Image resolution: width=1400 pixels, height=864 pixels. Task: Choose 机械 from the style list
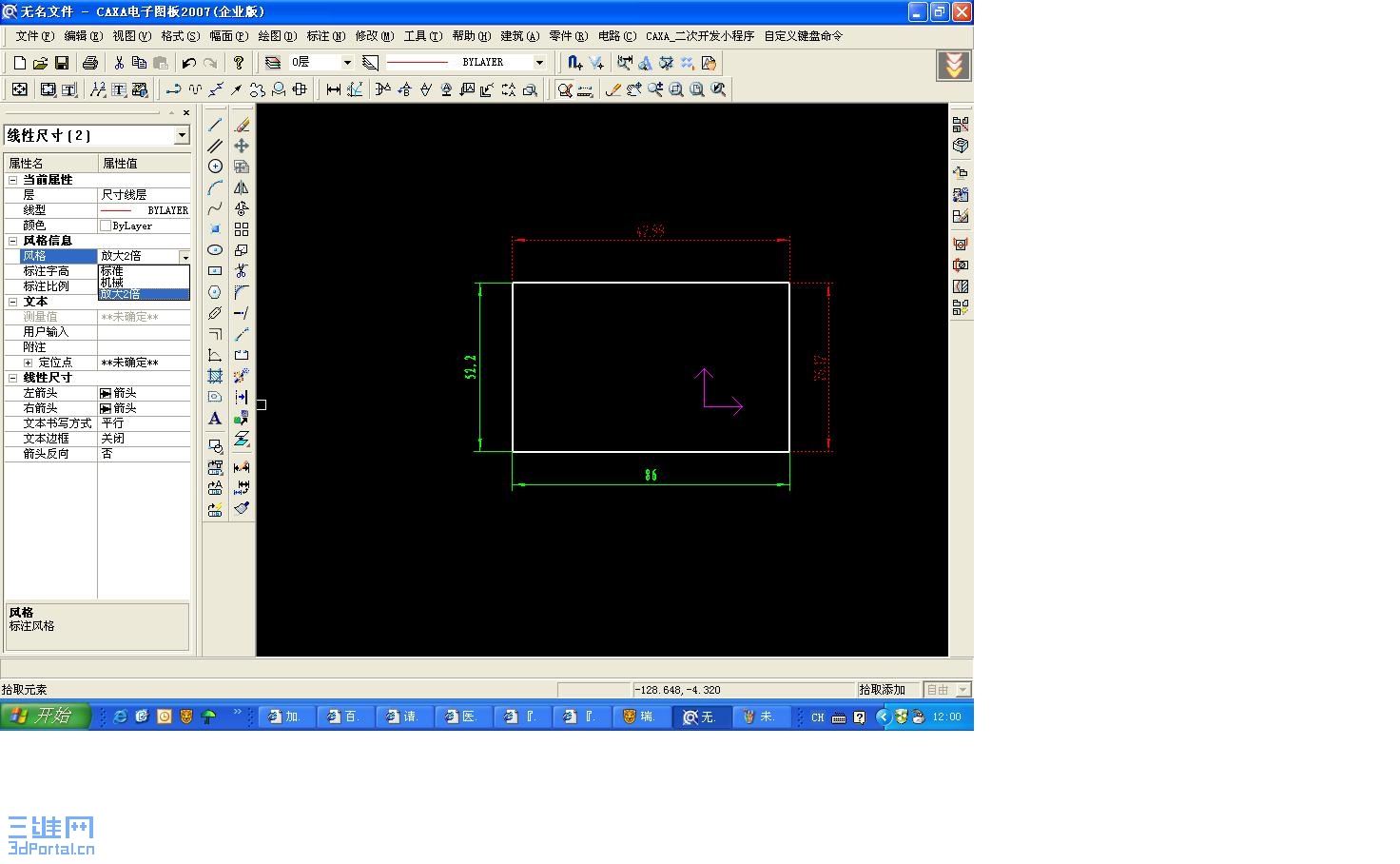point(145,283)
